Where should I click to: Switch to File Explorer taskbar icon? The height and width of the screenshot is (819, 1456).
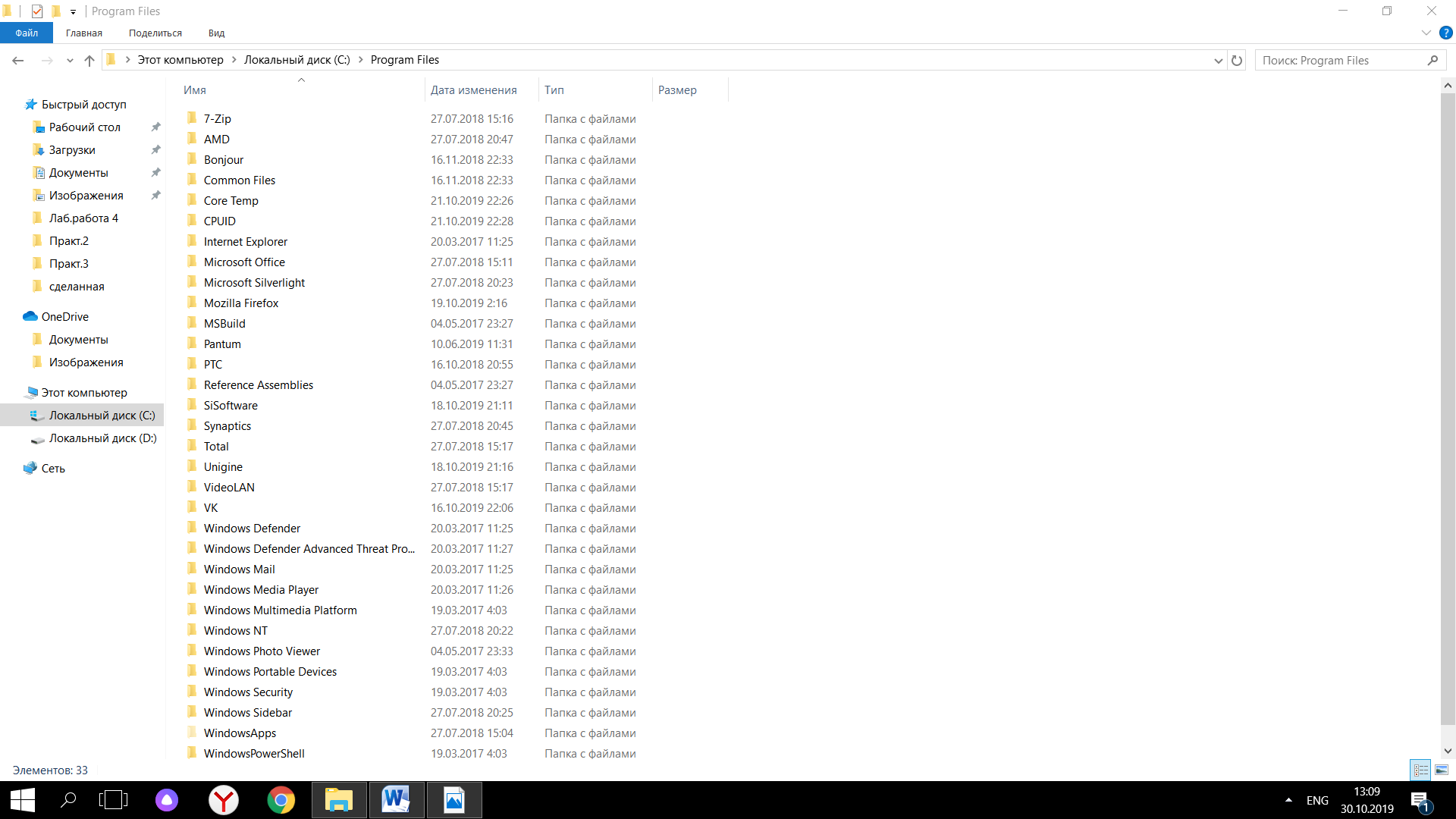click(x=339, y=800)
